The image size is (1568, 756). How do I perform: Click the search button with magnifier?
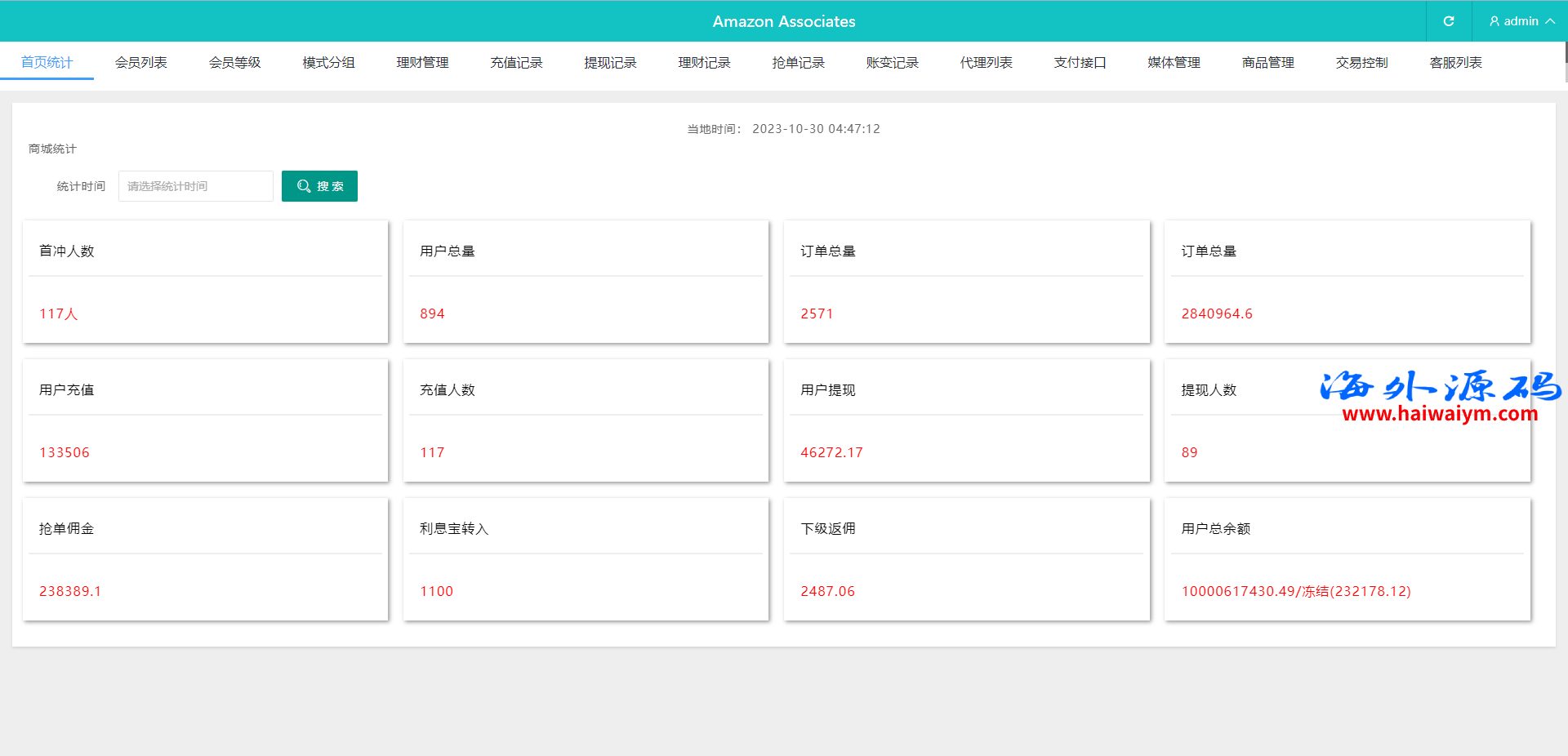[319, 186]
